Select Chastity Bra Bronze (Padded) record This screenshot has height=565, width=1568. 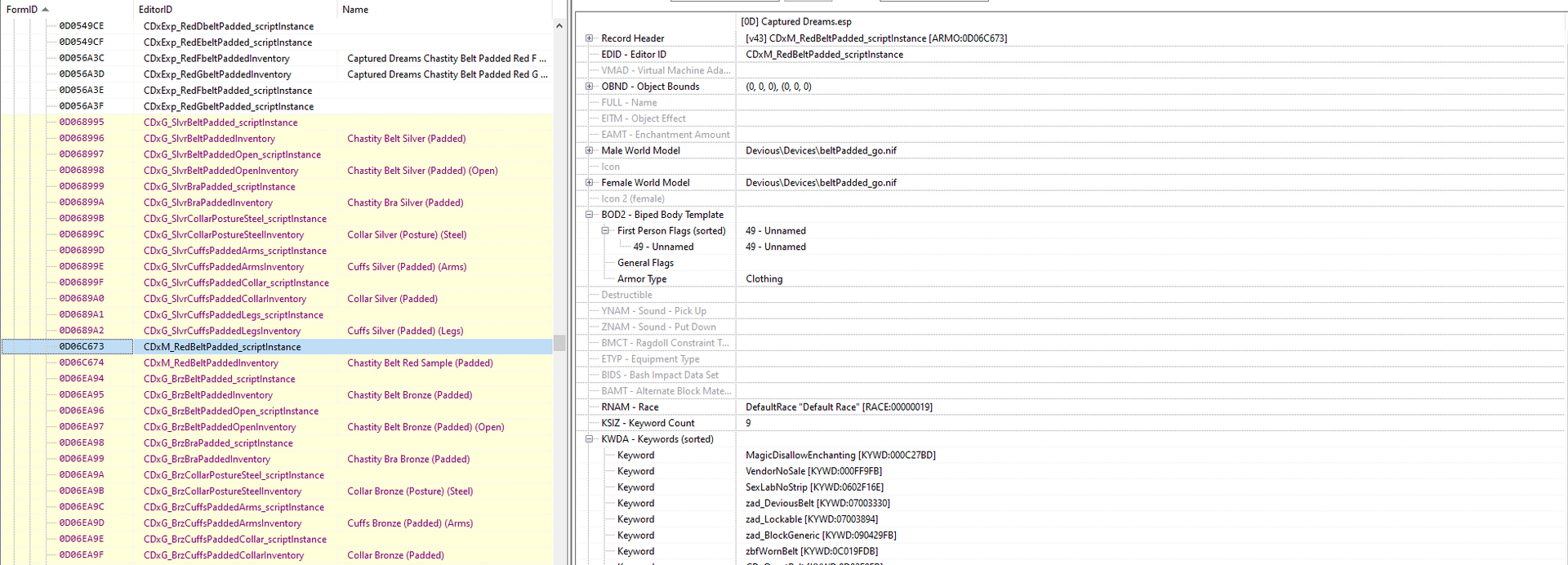277,459
